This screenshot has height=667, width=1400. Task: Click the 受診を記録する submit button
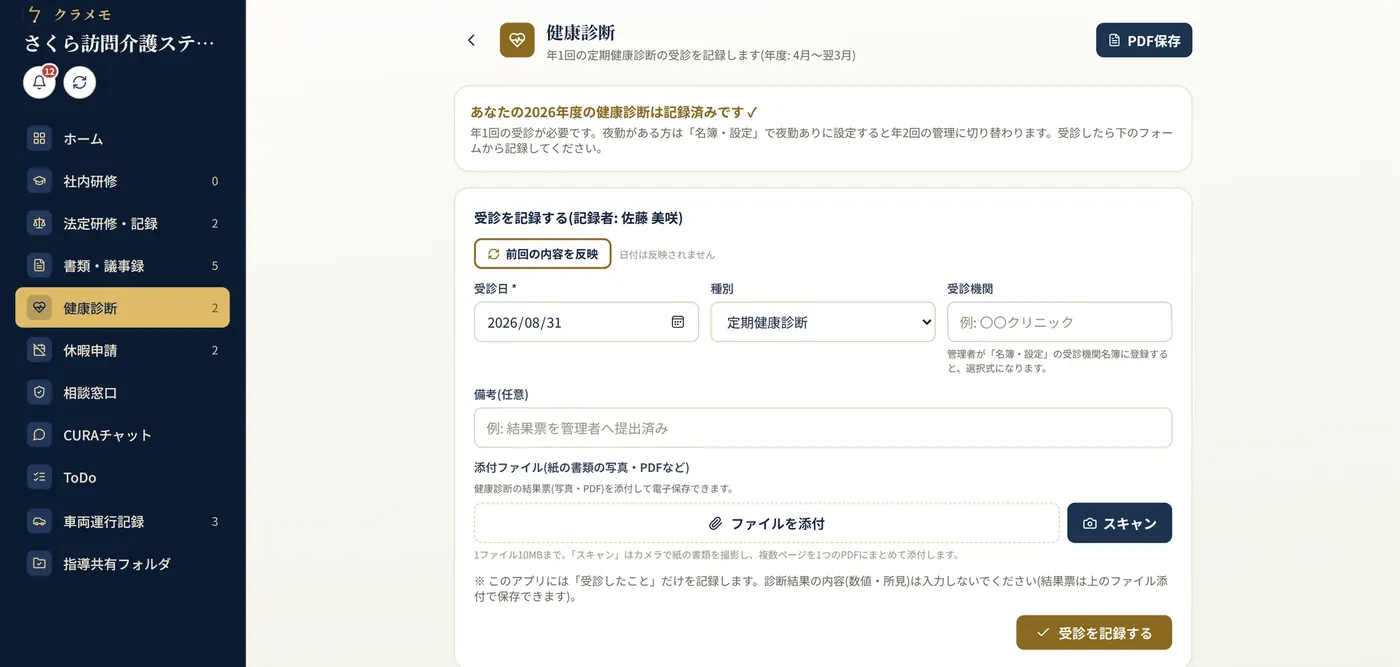[1094, 633]
